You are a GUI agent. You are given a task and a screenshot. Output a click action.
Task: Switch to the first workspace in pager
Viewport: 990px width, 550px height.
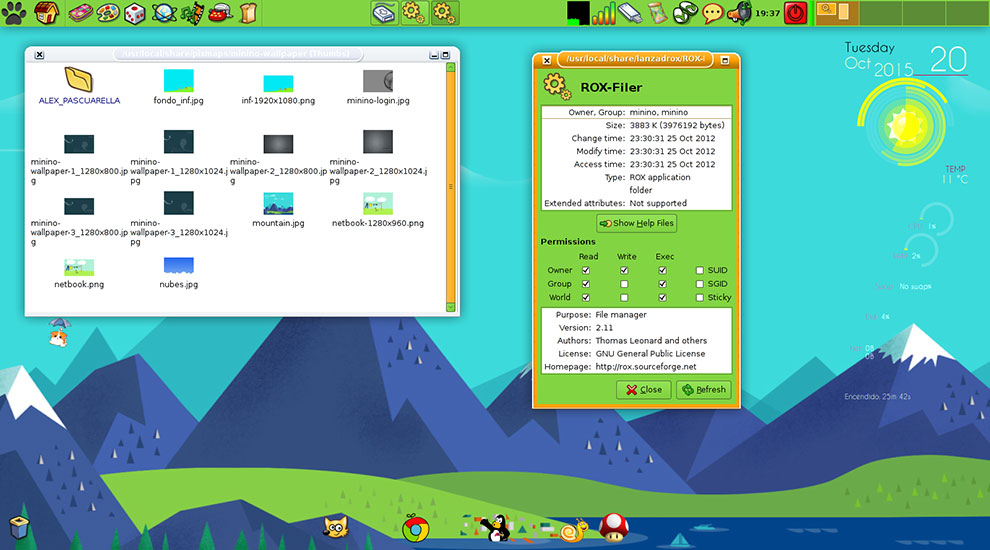coord(837,13)
